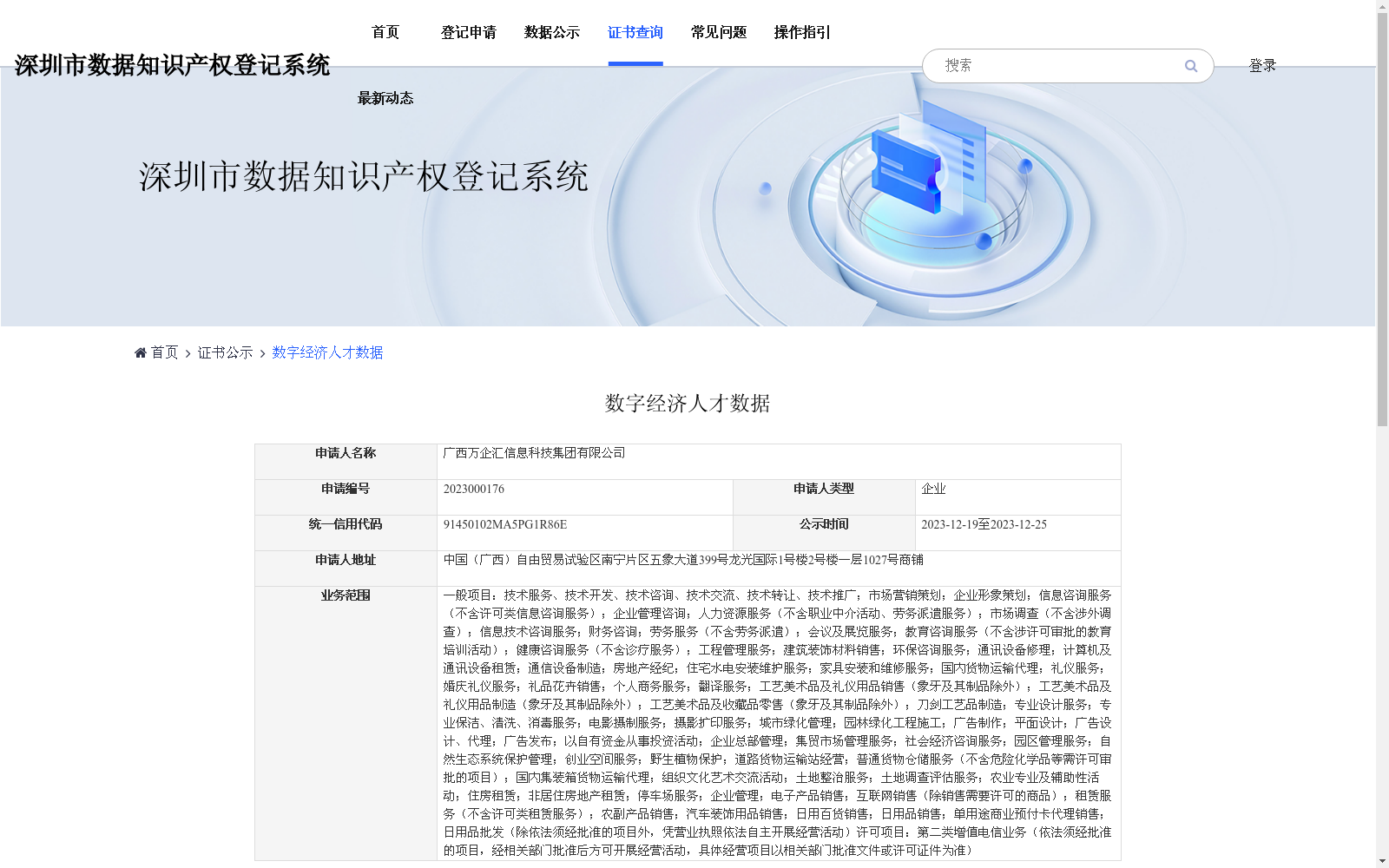
Task: Open 登记申请 navigation item
Action: [x=469, y=33]
